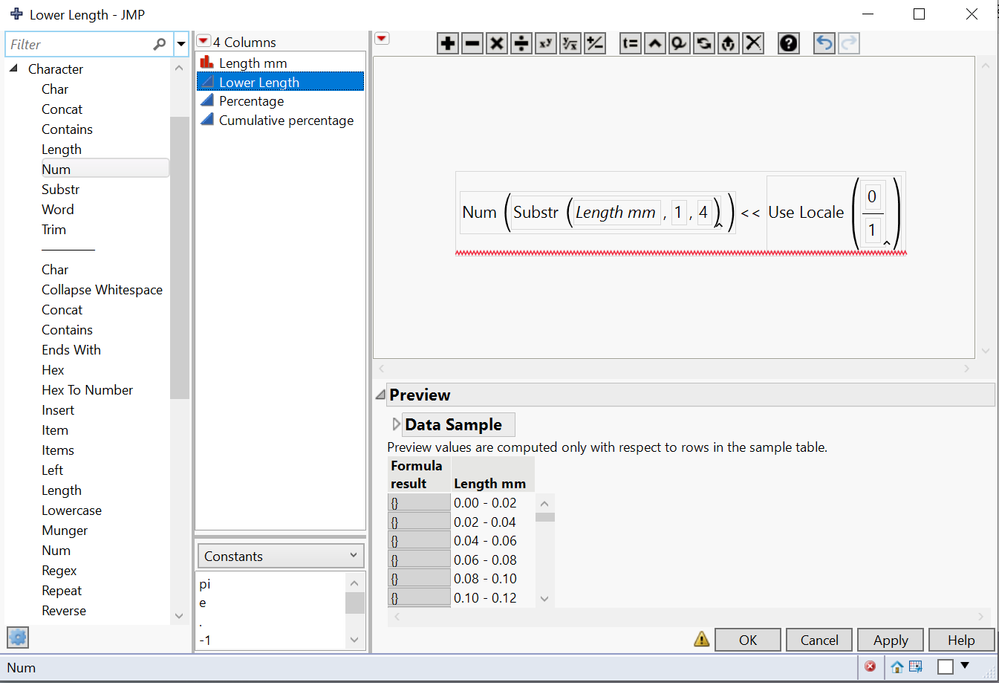Undo the last formula edit
The image size is (999, 683).
(x=824, y=43)
